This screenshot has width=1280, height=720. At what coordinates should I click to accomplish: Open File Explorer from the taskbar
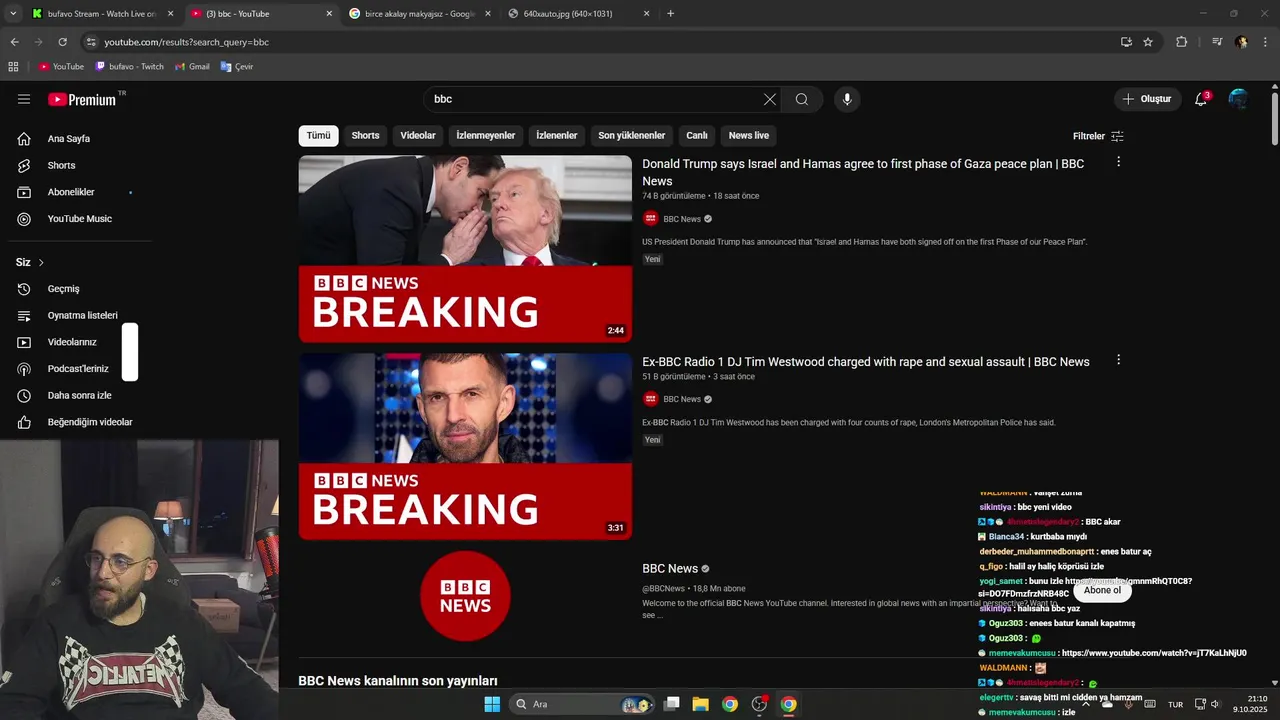pos(700,704)
